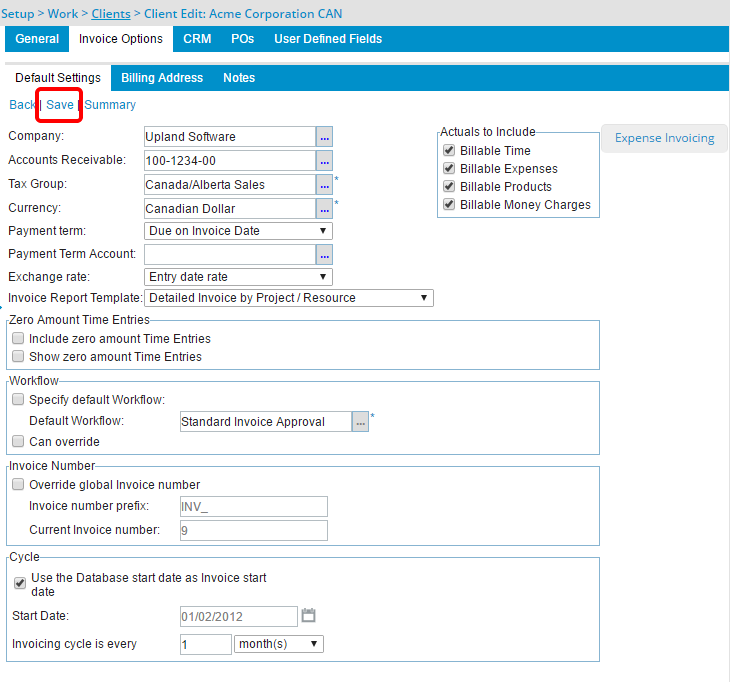This screenshot has height=682, width=730.
Task: Expand the Invoice Report Template dropdown
Action: tap(289, 298)
